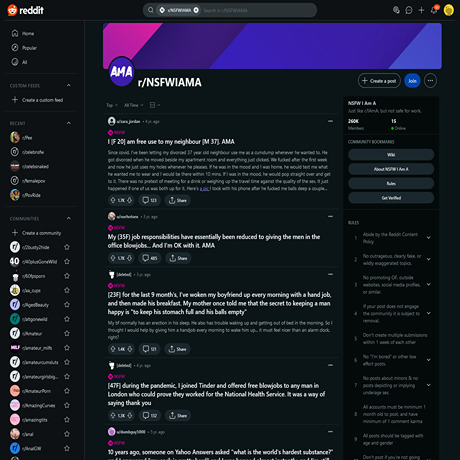Open the Top sort dropdown
This screenshot has height=460, width=460.
point(112,105)
